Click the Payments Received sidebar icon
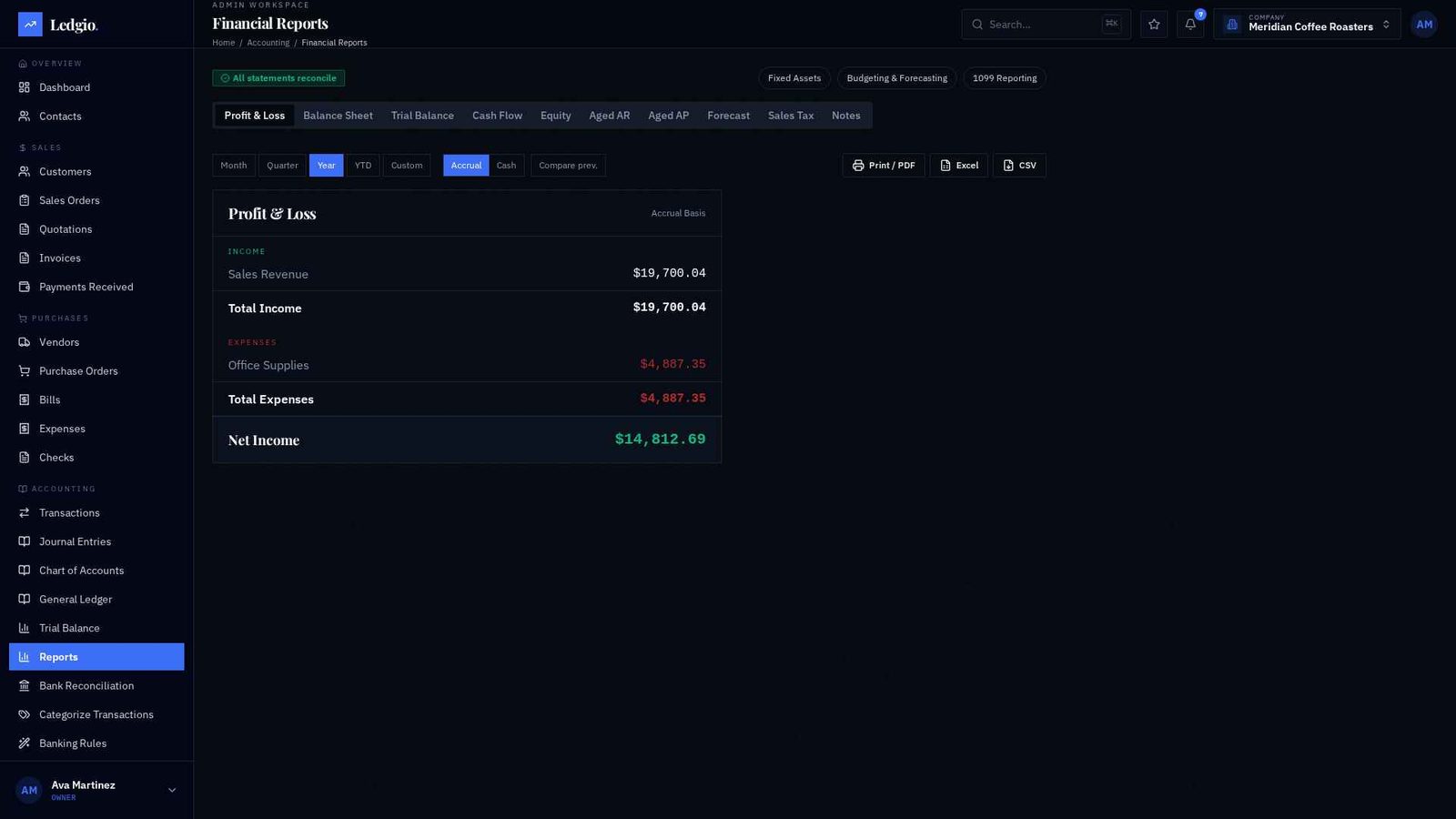The width and height of the screenshot is (1456, 819). (25, 287)
